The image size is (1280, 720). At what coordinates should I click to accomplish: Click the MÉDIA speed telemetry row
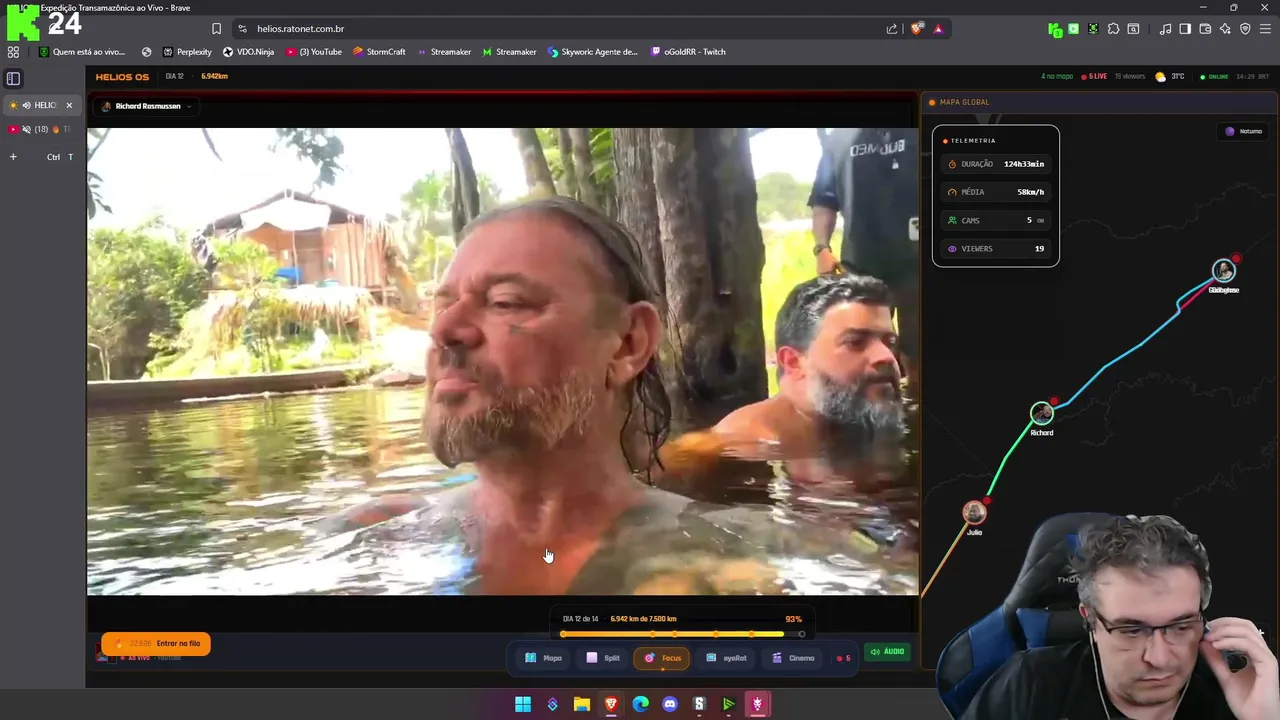[996, 192]
